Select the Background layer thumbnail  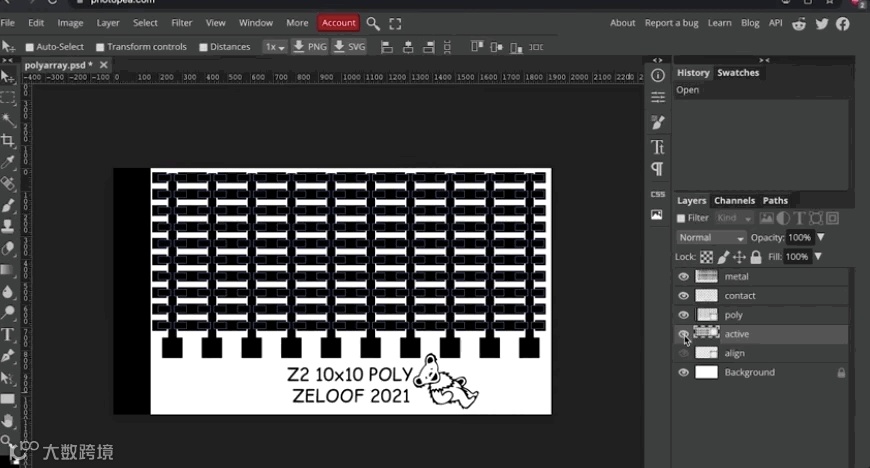[x=706, y=372]
